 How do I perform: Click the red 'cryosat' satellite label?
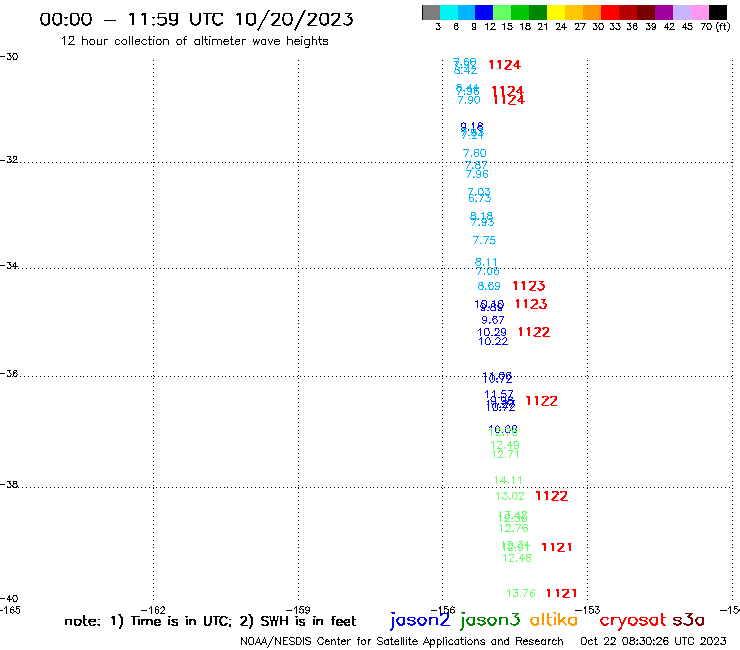pyautogui.click(x=633, y=620)
